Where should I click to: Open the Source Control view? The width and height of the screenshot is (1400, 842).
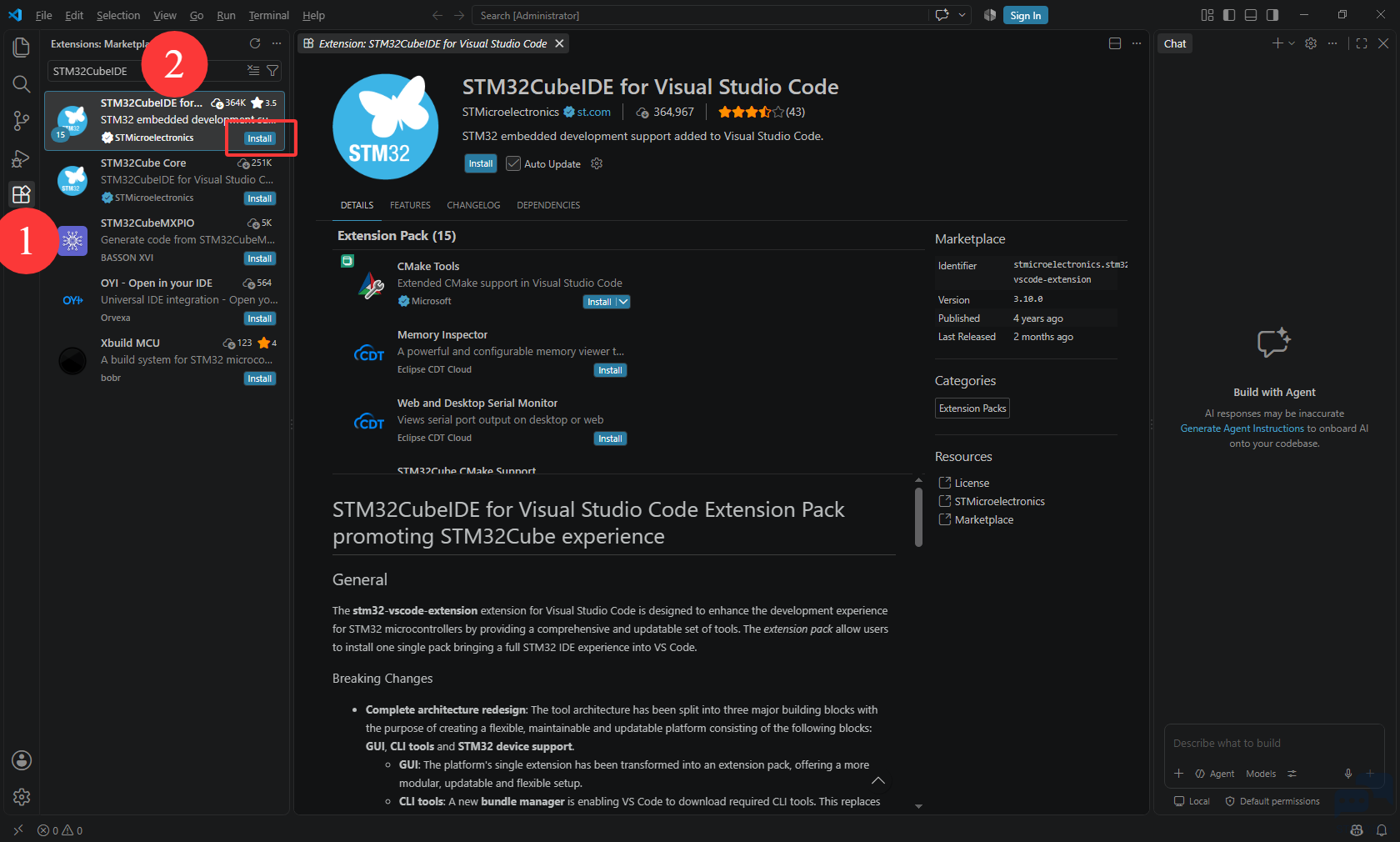(22, 121)
